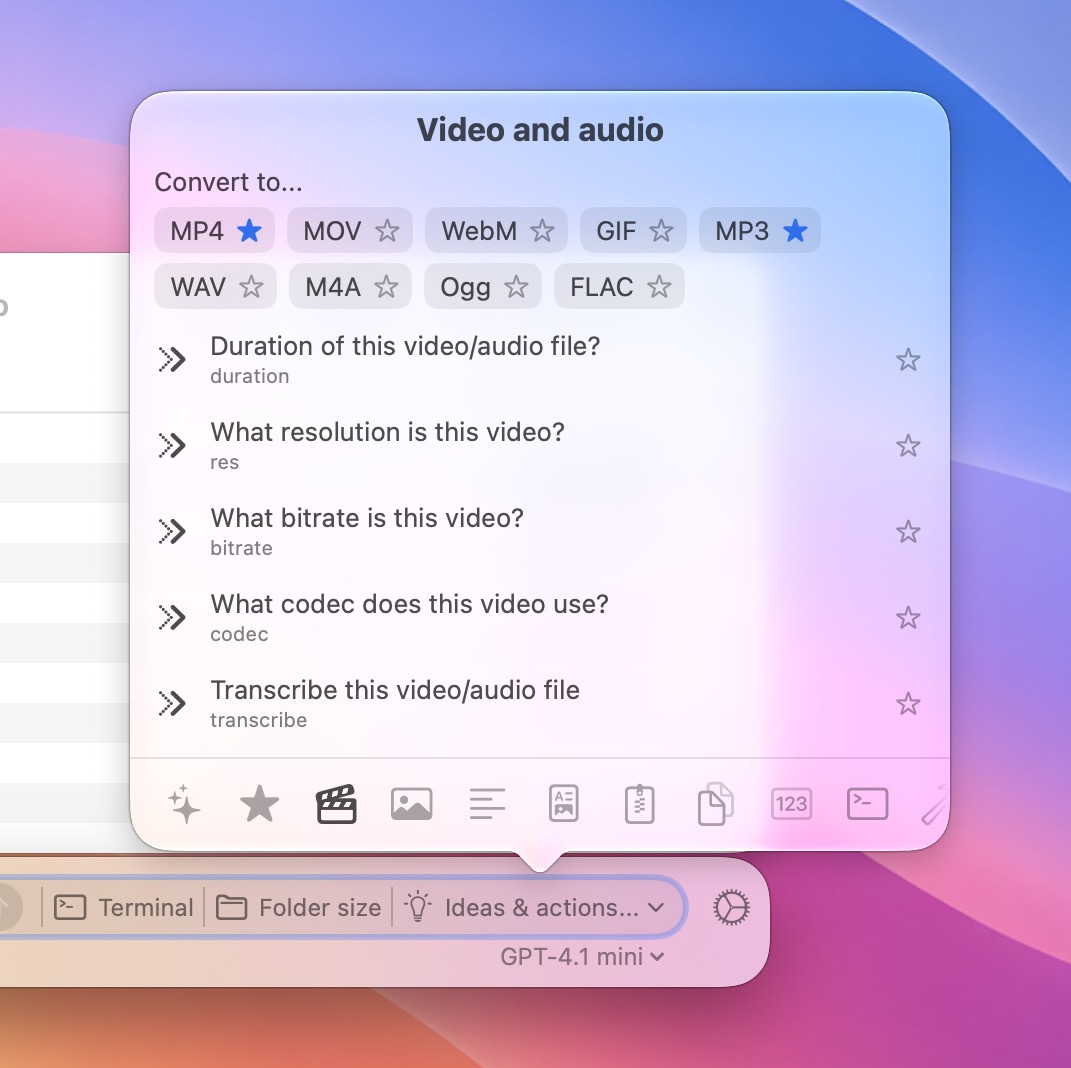1071x1068 pixels.
Task: Click the chevrons icon beside the codec action
Action: (x=172, y=617)
